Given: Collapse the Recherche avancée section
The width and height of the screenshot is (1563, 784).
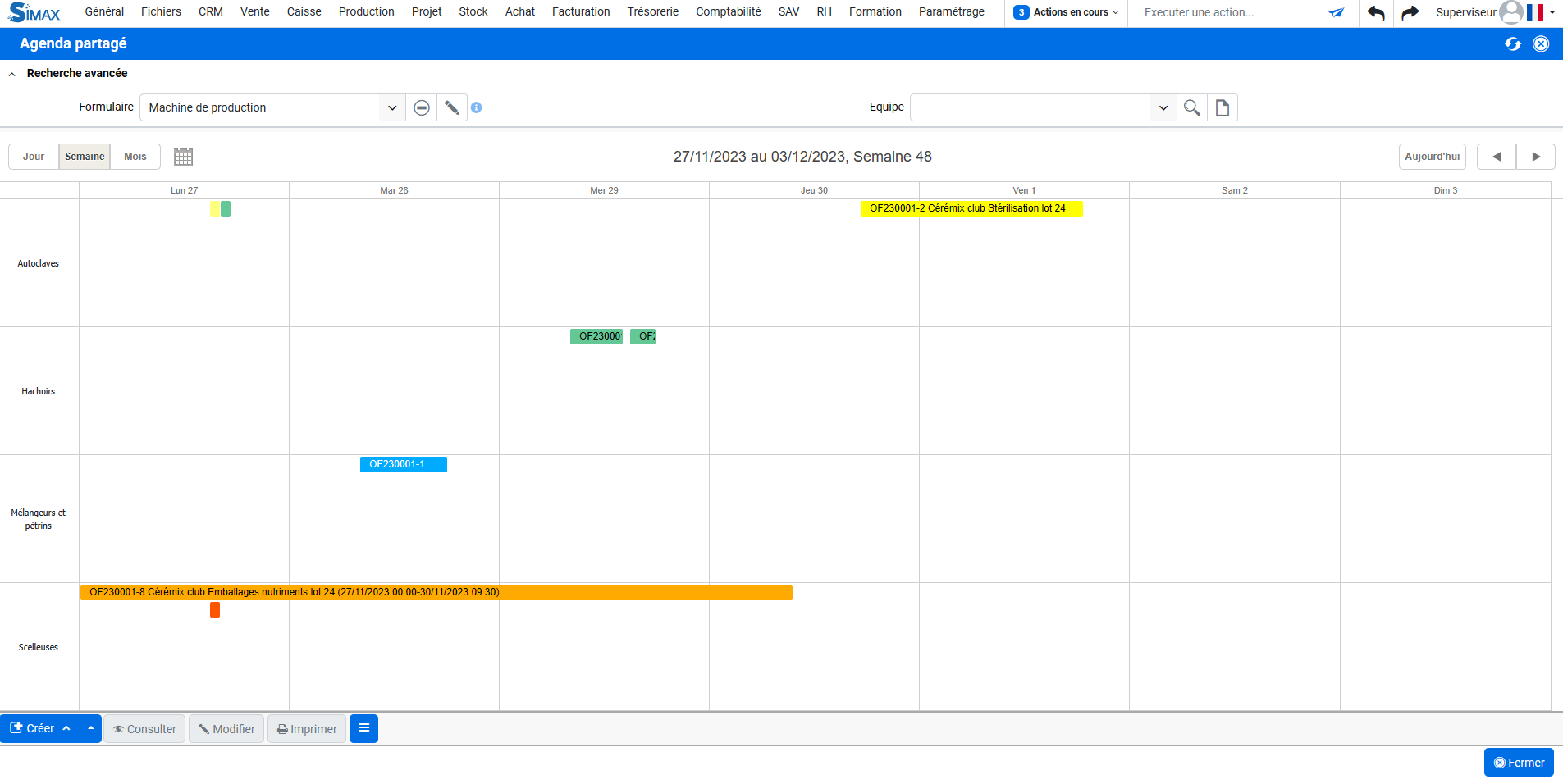Looking at the screenshot, I should [x=12, y=74].
